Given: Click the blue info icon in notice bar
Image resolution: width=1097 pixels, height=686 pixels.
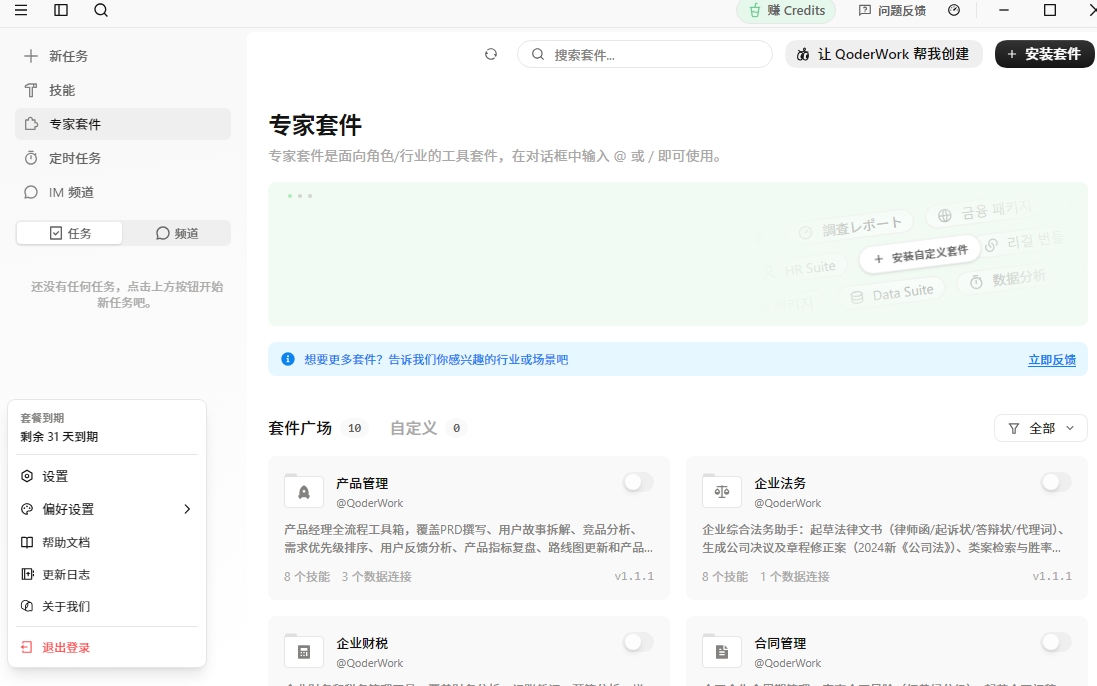Looking at the screenshot, I should pyautogui.click(x=288, y=359).
